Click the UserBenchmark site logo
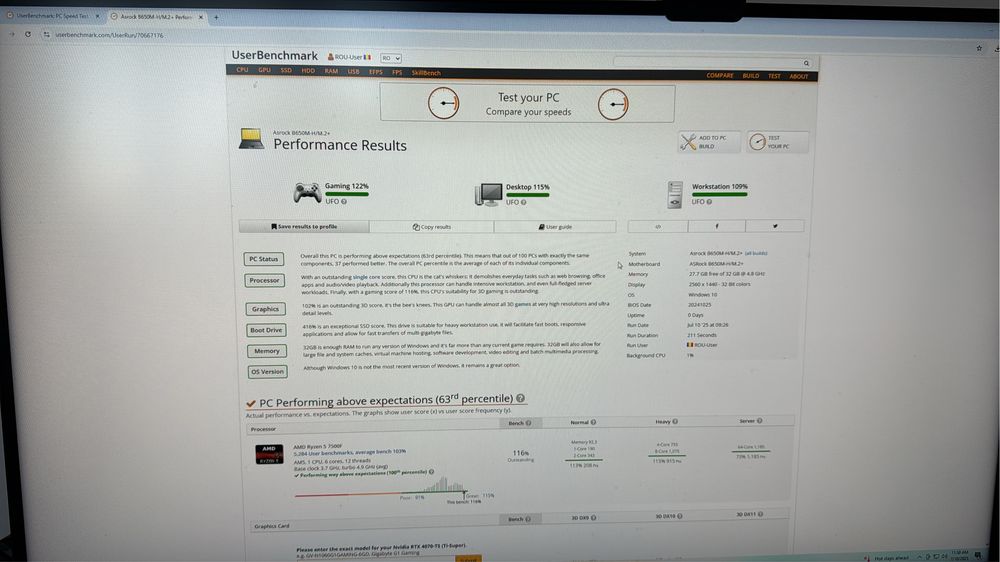 pyautogui.click(x=274, y=55)
